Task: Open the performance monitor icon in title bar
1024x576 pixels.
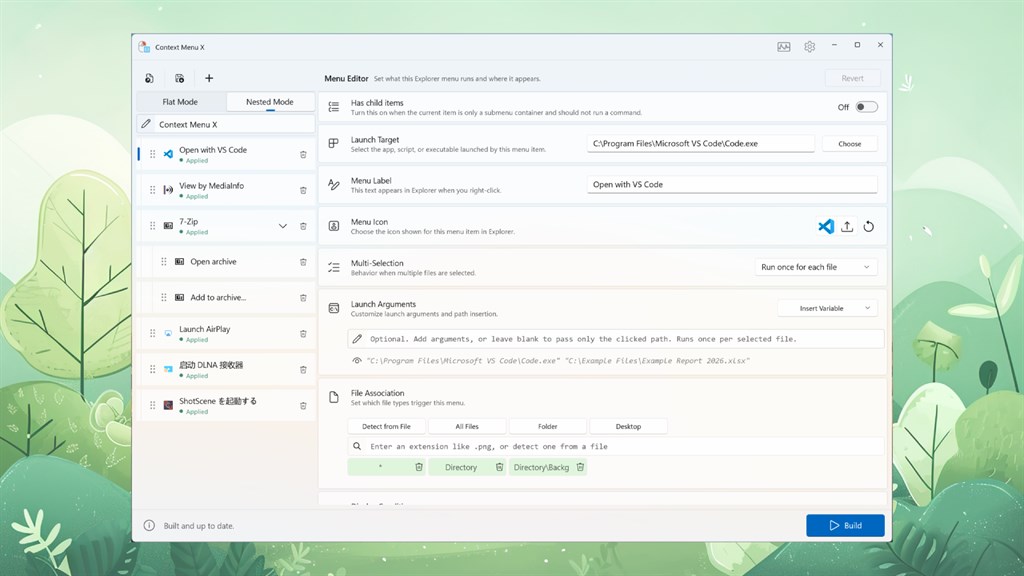Action: pyautogui.click(x=784, y=46)
